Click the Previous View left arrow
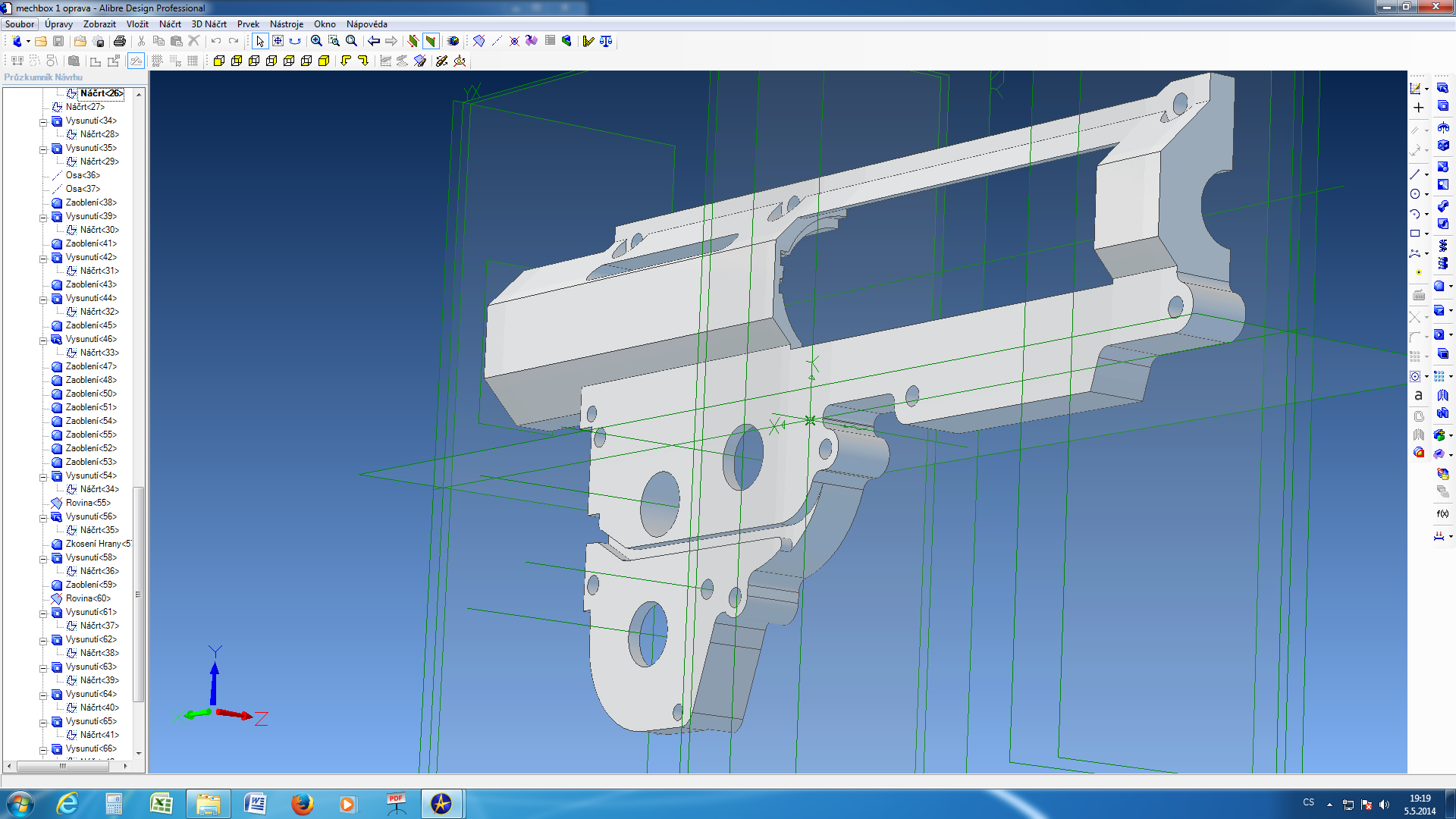The width and height of the screenshot is (1456, 819). pos(374,41)
